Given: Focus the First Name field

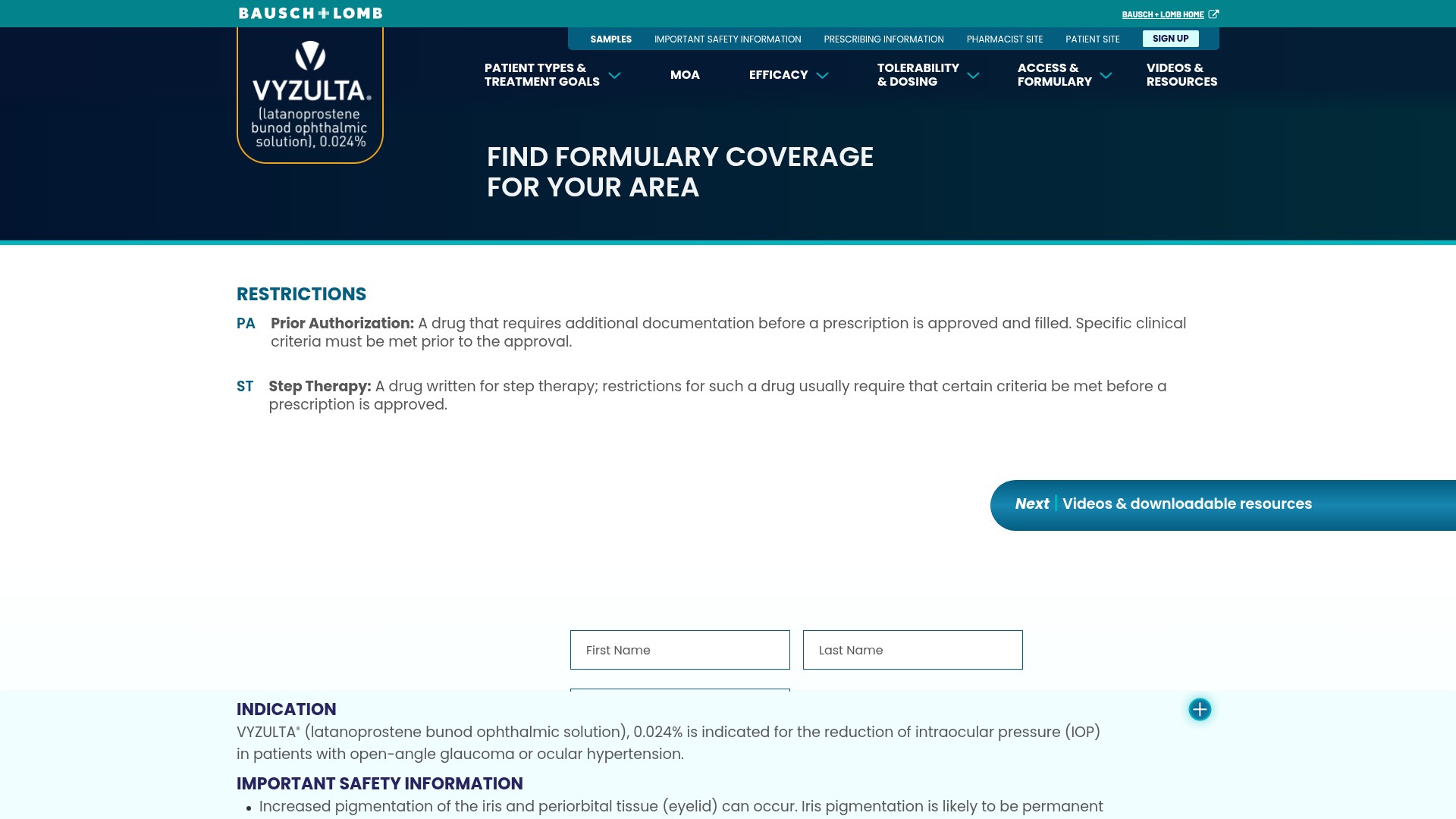Looking at the screenshot, I should [x=679, y=650].
